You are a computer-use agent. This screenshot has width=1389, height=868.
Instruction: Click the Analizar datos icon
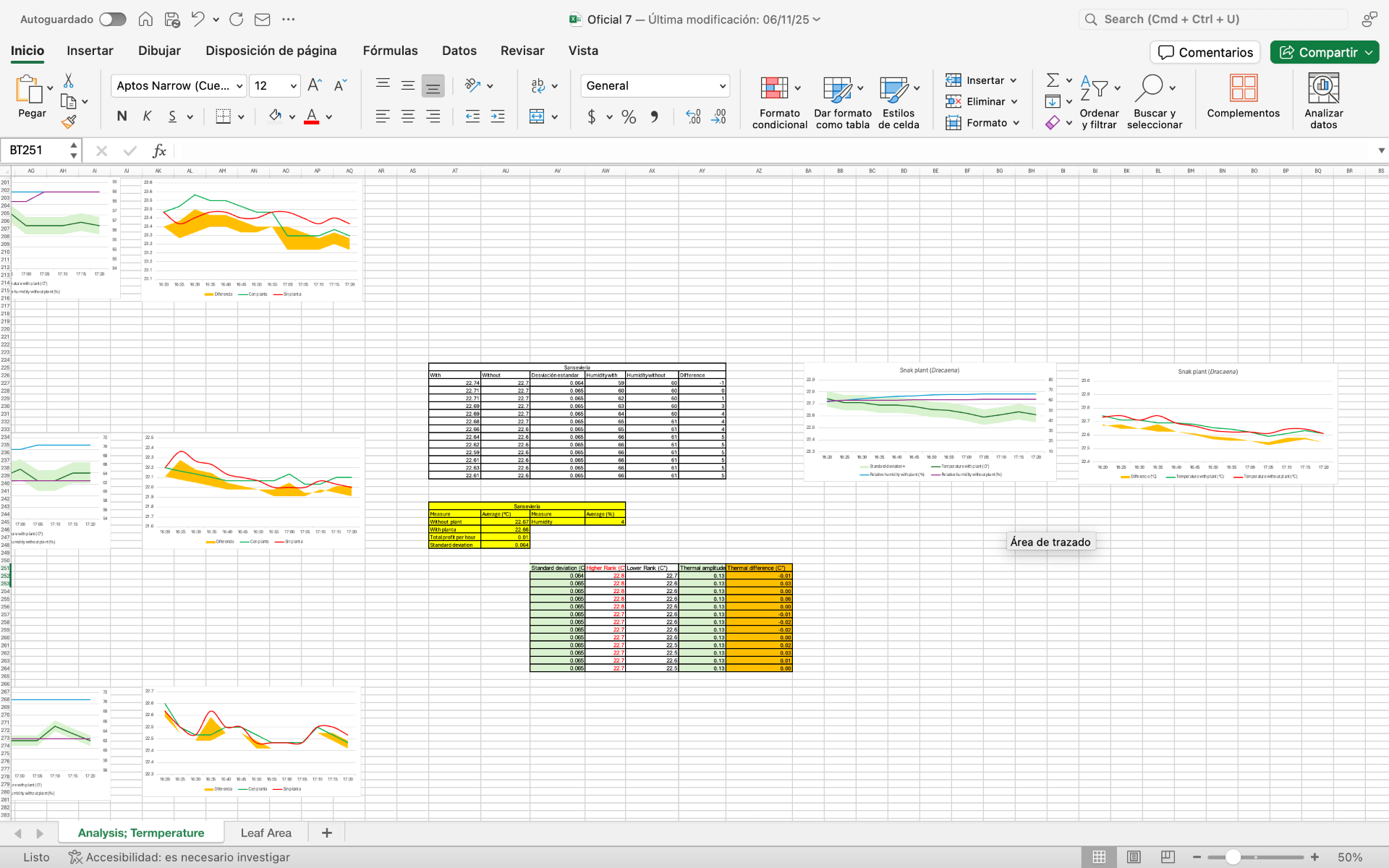(x=1323, y=88)
